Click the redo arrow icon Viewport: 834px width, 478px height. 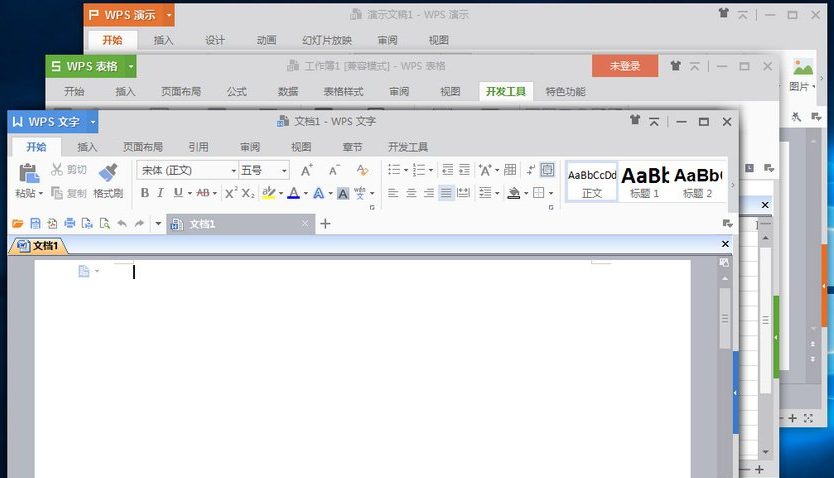click(x=139, y=223)
